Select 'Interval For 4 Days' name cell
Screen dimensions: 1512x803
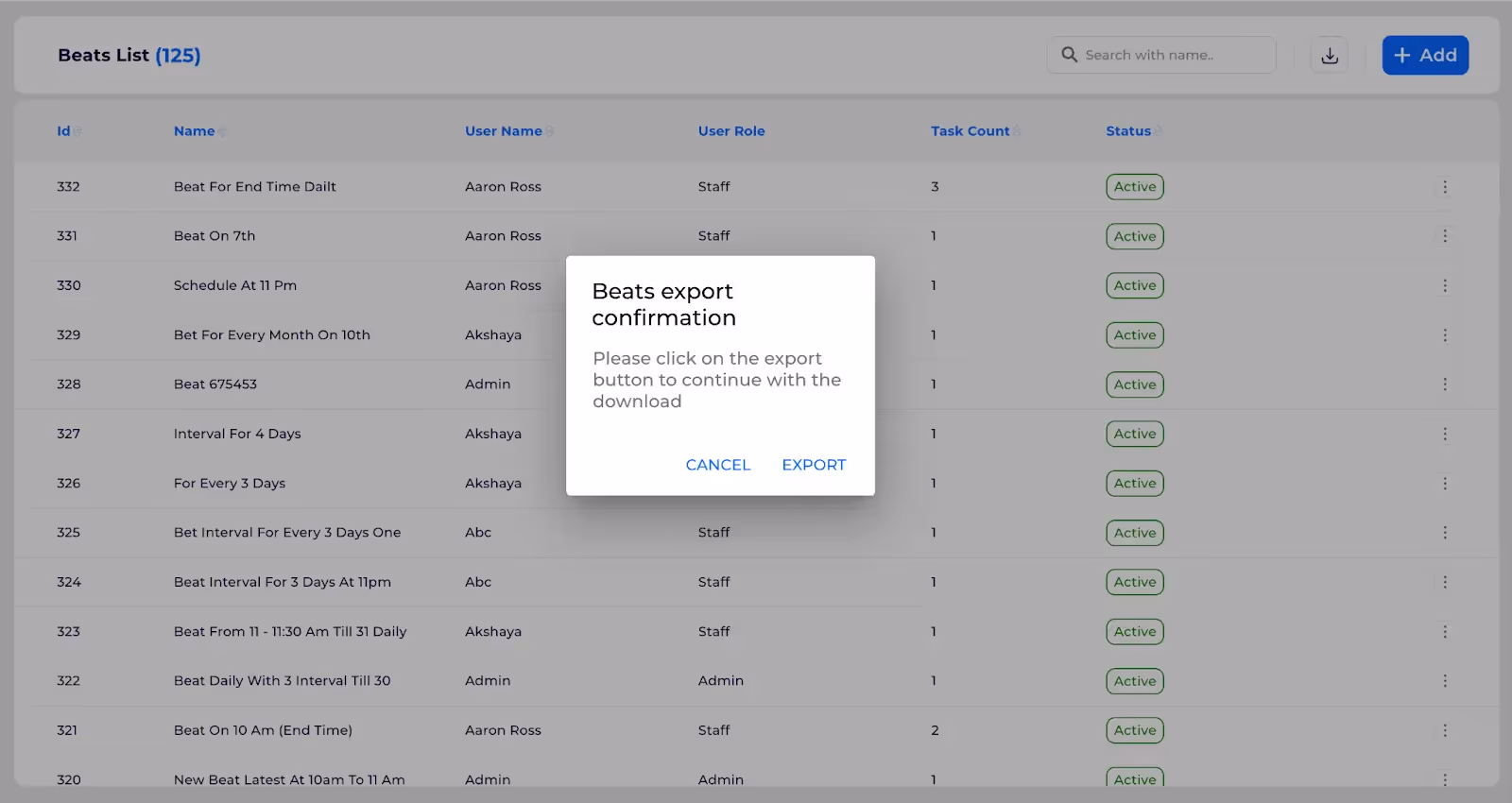click(x=237, y=434)
